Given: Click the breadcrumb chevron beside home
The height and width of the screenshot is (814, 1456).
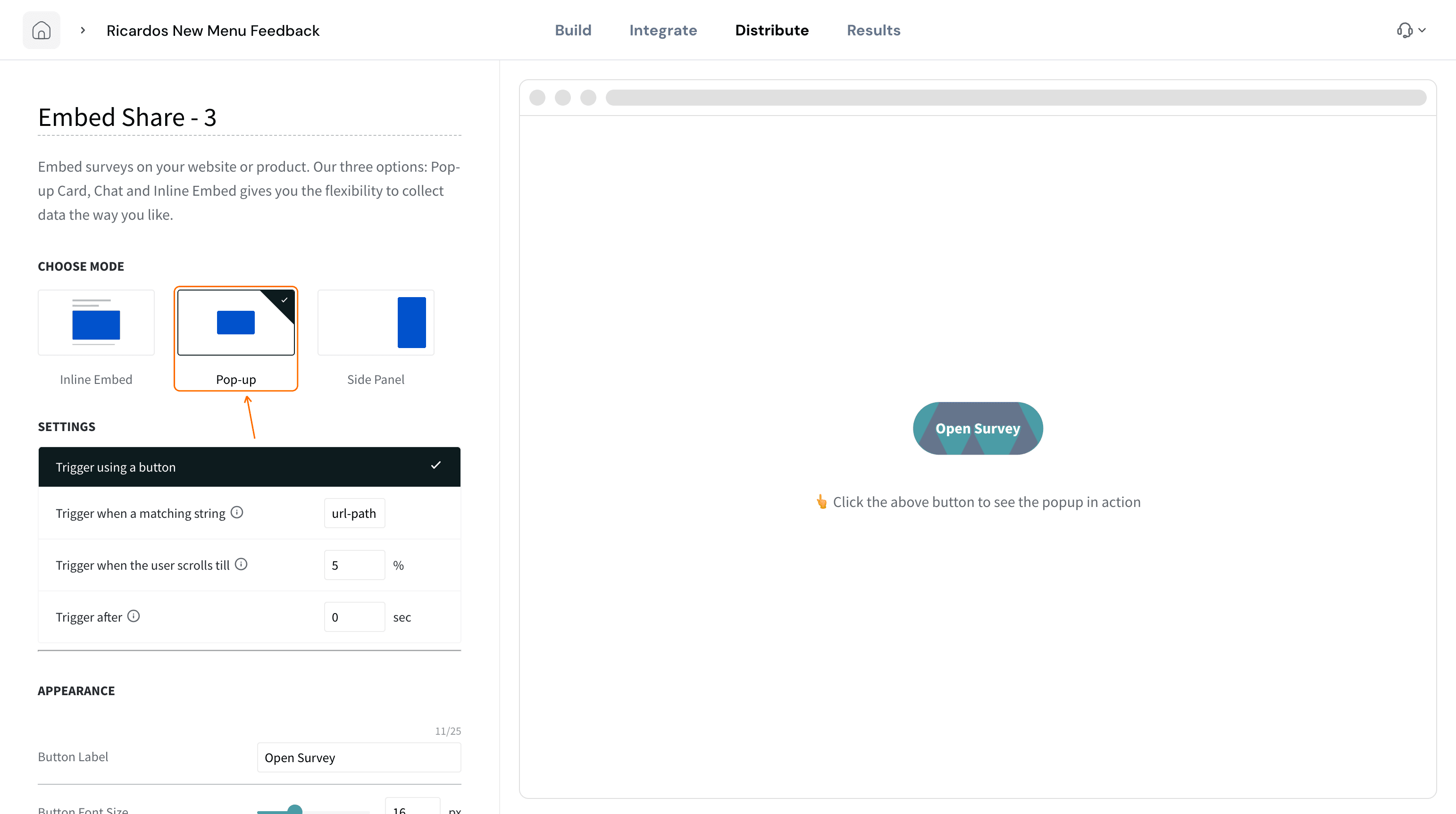Looking at the screenshot, I should pyautogui.click(x=83, y=30).
